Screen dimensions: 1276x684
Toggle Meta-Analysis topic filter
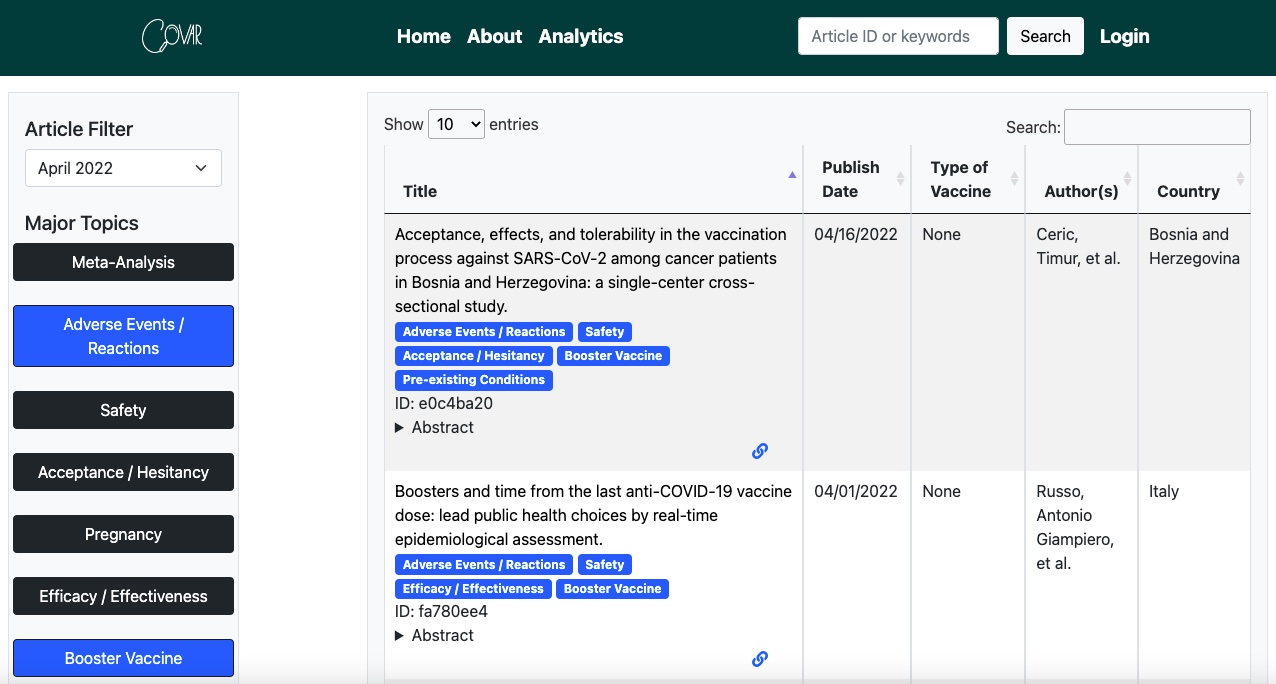(x=123, y=262)
